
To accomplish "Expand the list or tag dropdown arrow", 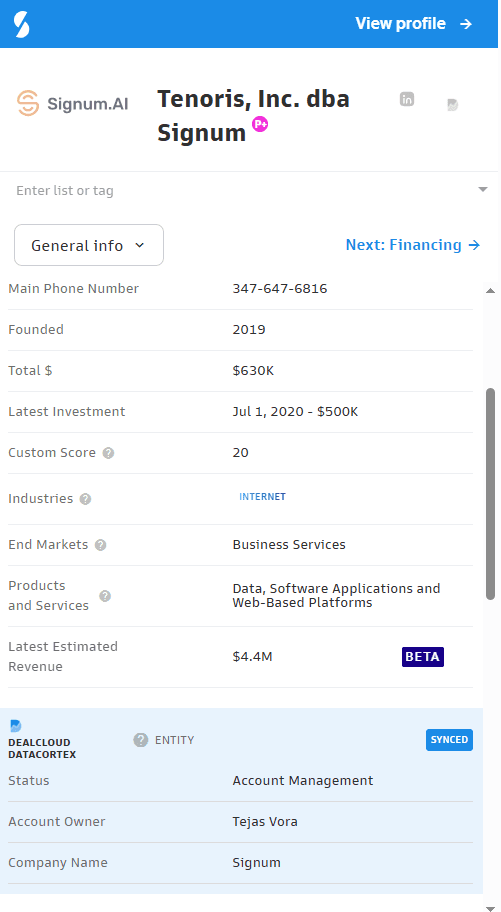I will coord(482,190).
